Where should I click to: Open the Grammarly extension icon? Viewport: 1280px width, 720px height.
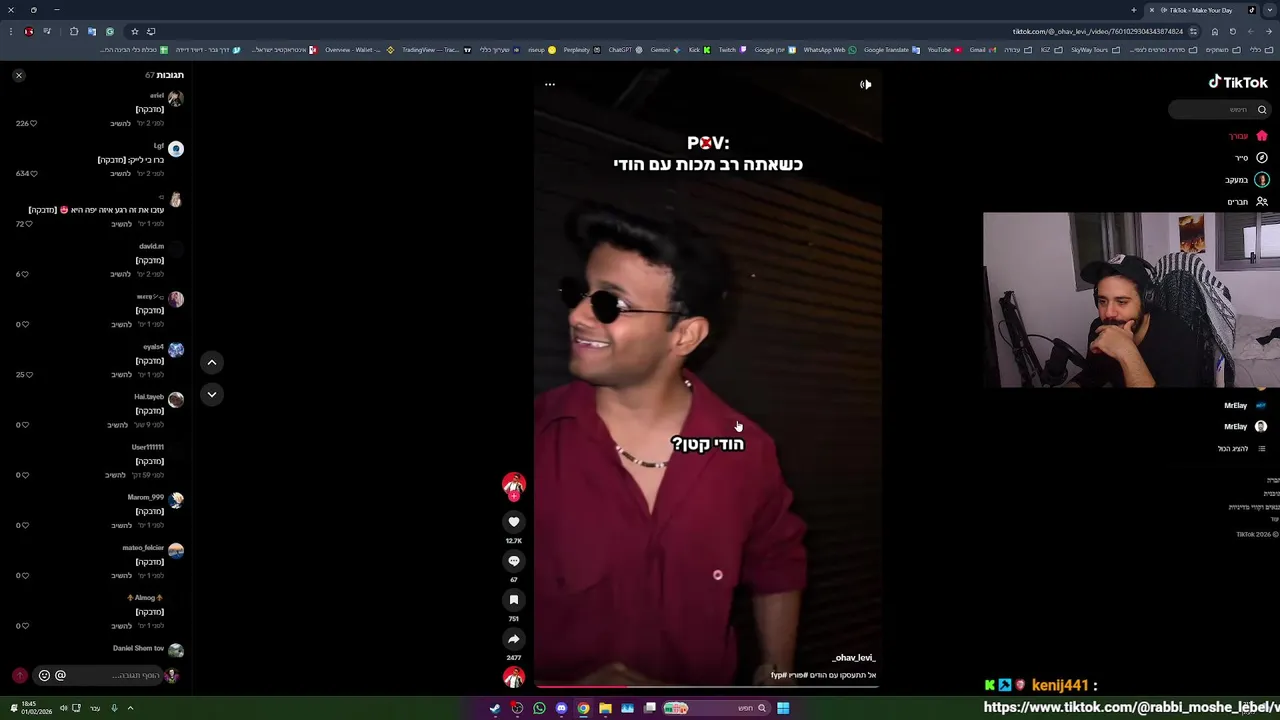click(x=110, y=31)
